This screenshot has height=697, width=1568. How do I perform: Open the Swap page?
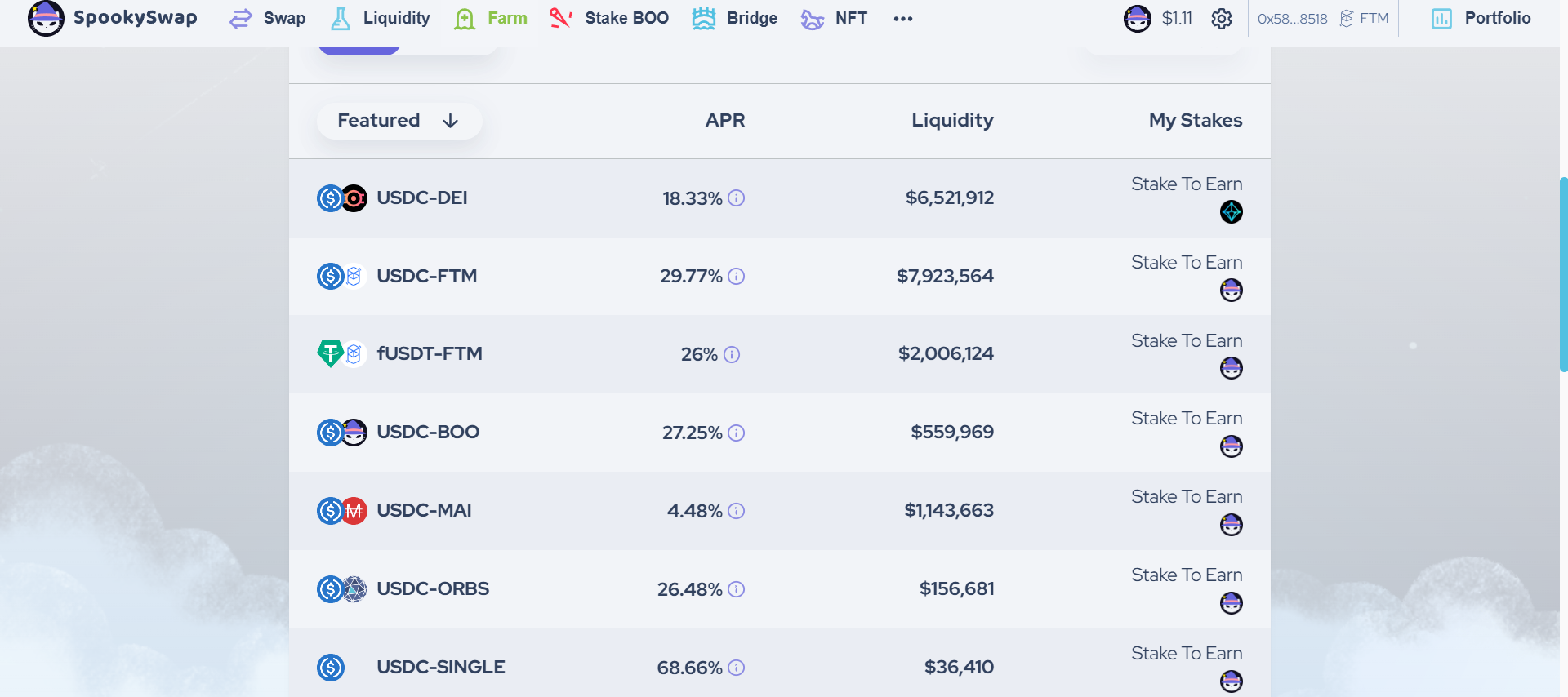tap(268, 18)
